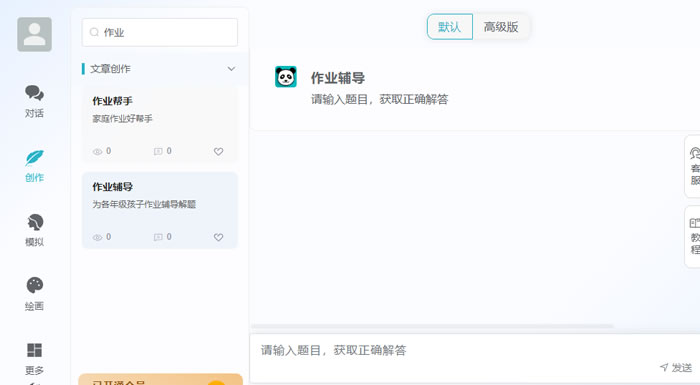Switch to the 默认 mode tab
The height and width of the screenshot is (385, 700).
[x=450, y=27]
